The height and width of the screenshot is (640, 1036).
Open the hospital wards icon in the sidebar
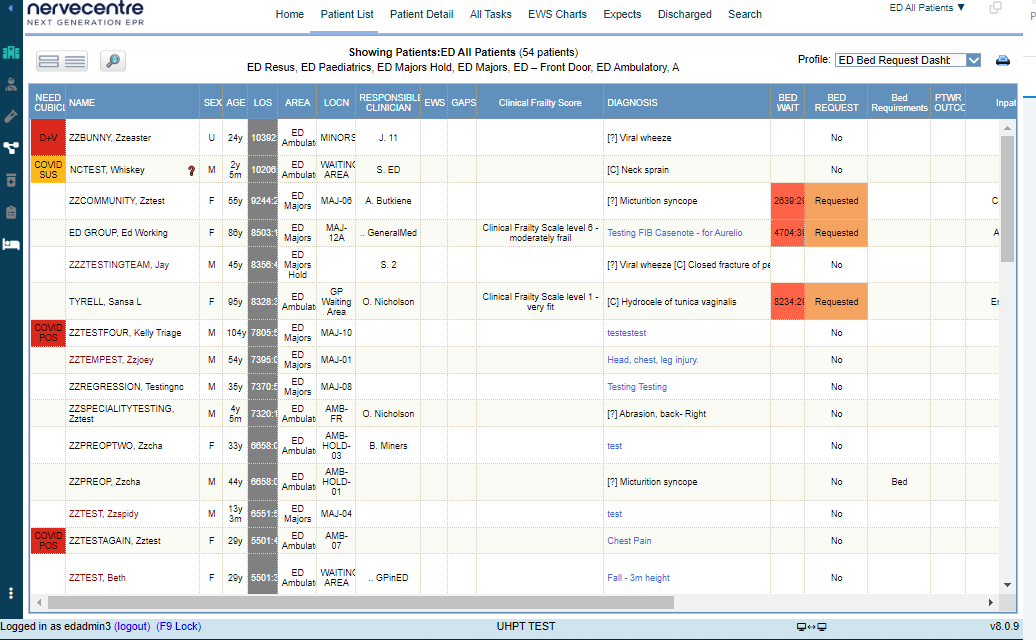pos(11,53)
